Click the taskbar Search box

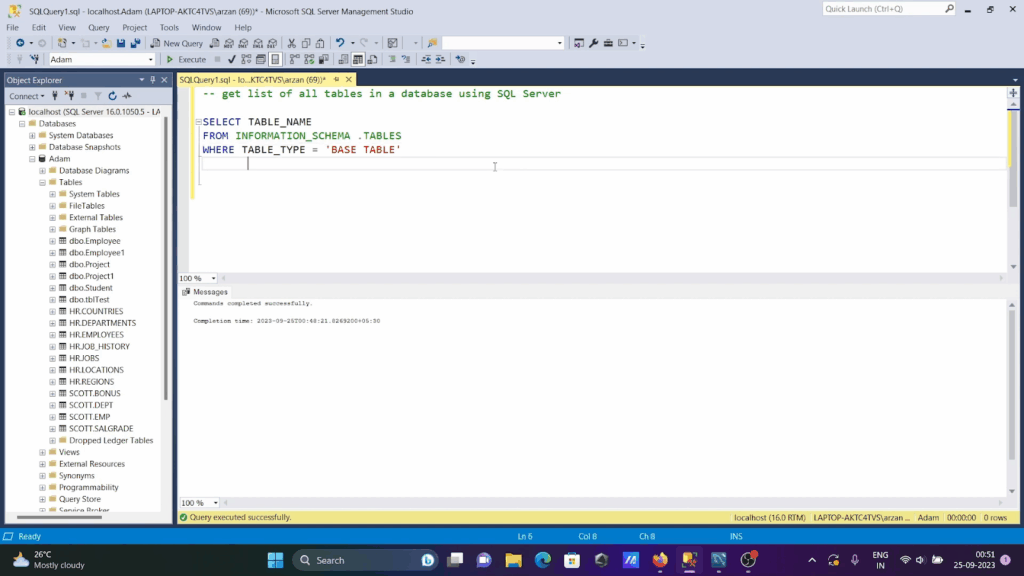363,560
